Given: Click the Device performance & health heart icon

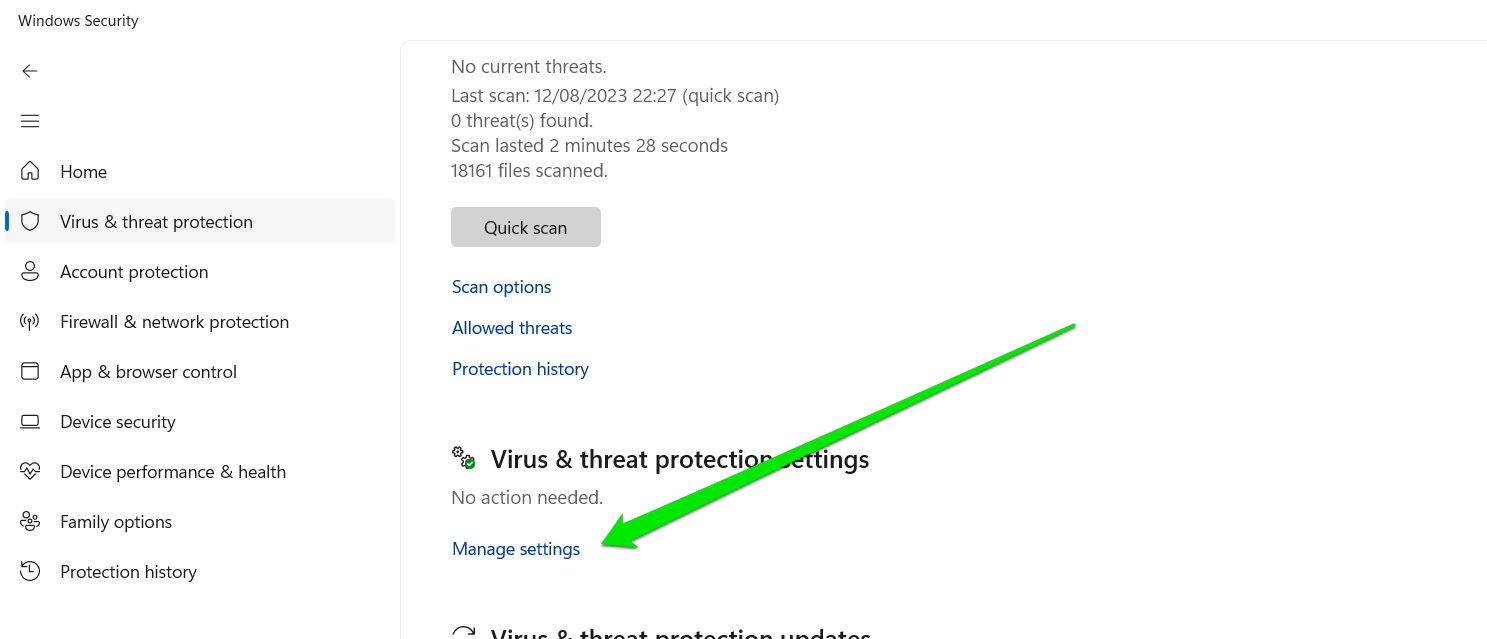Looking at the screenshot, I should [30, 471].
